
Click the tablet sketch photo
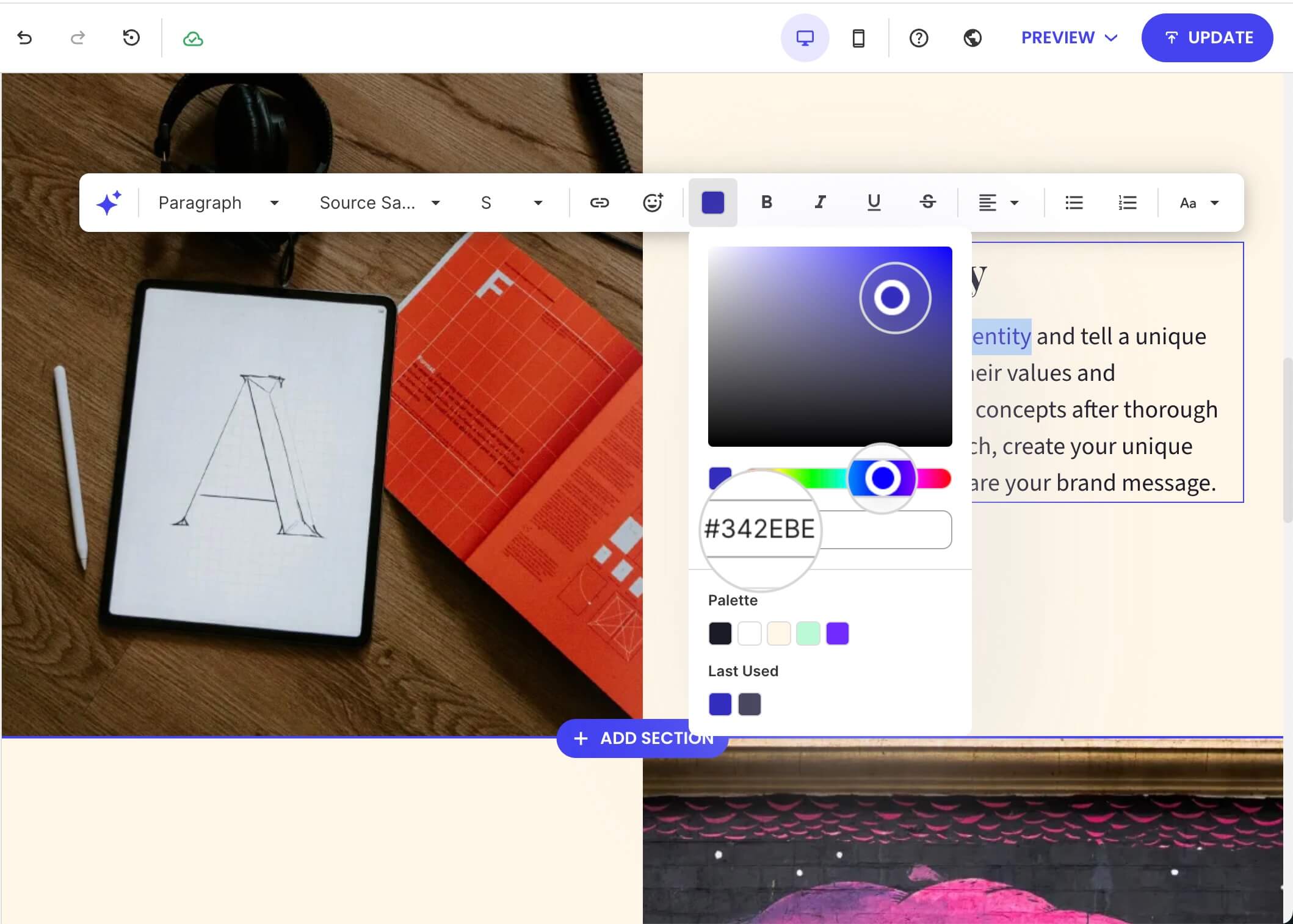click(322, 404)
